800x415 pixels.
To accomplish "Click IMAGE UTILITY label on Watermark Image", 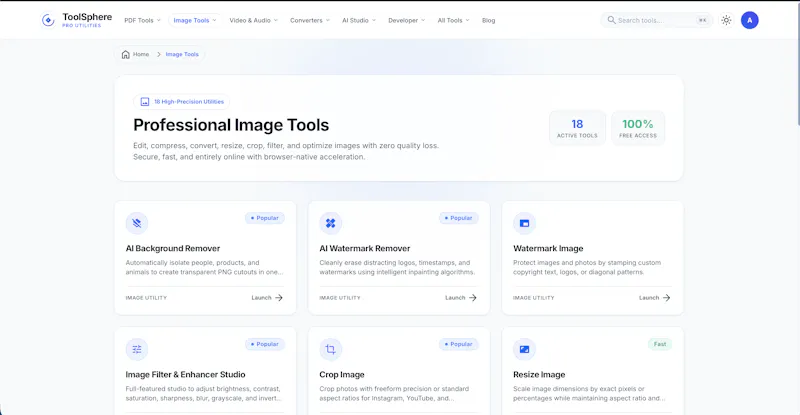I will (x=534, y=298).
